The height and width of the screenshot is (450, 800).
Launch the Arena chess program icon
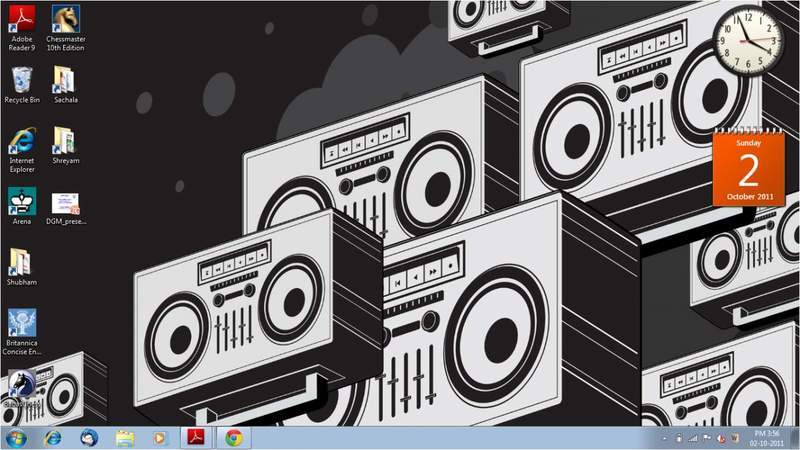click(x=22, y=206)
